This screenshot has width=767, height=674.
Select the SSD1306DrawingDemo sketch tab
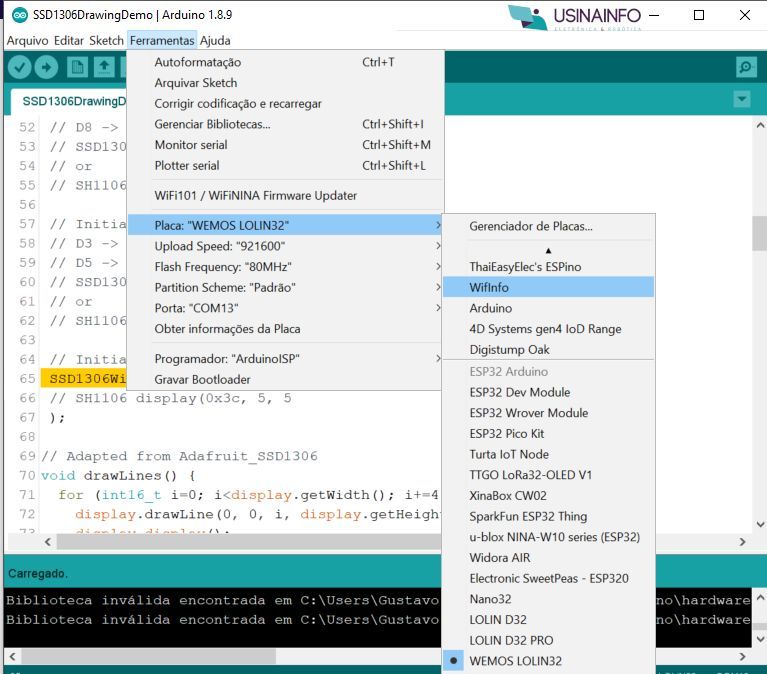(x=68, y=101)
